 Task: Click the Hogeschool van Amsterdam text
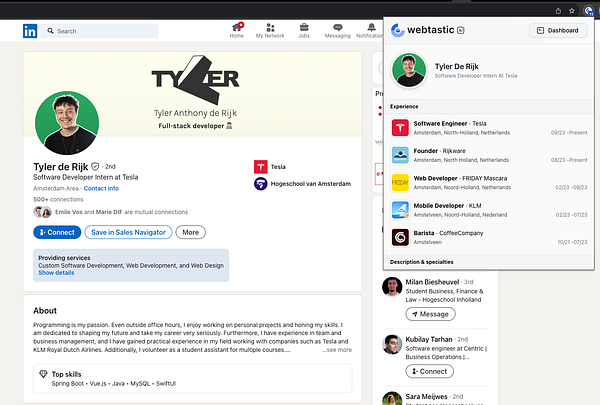tap(311, 184)
